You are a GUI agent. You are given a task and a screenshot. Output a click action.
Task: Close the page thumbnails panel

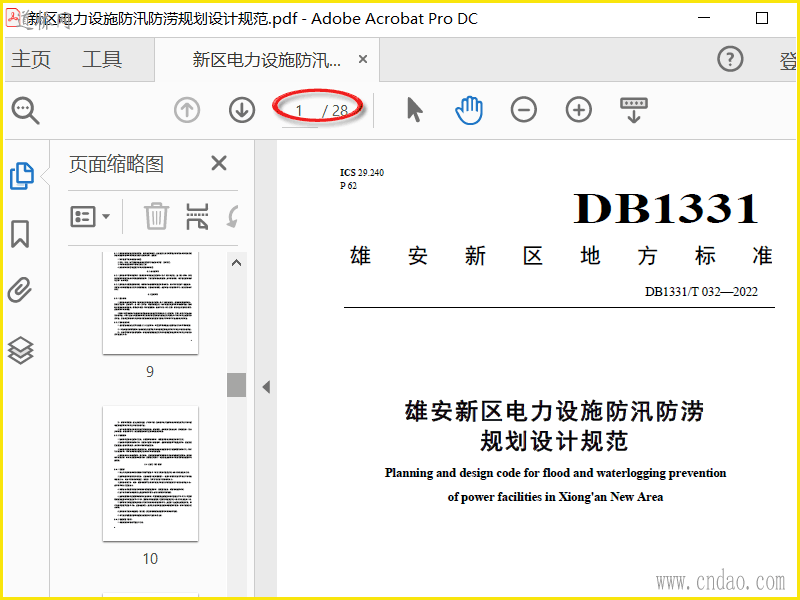(x=219, y=164)
